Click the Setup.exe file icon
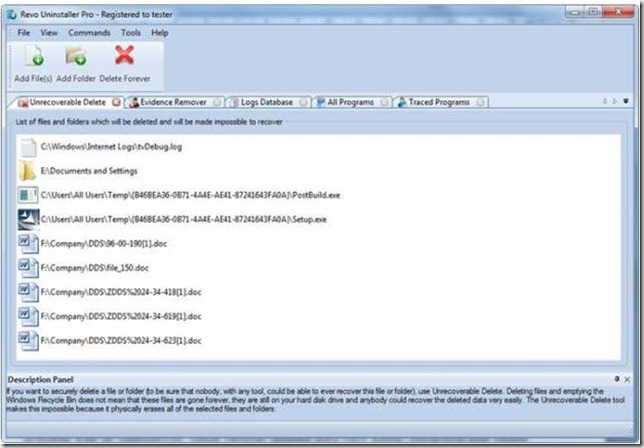 (28, 219)
